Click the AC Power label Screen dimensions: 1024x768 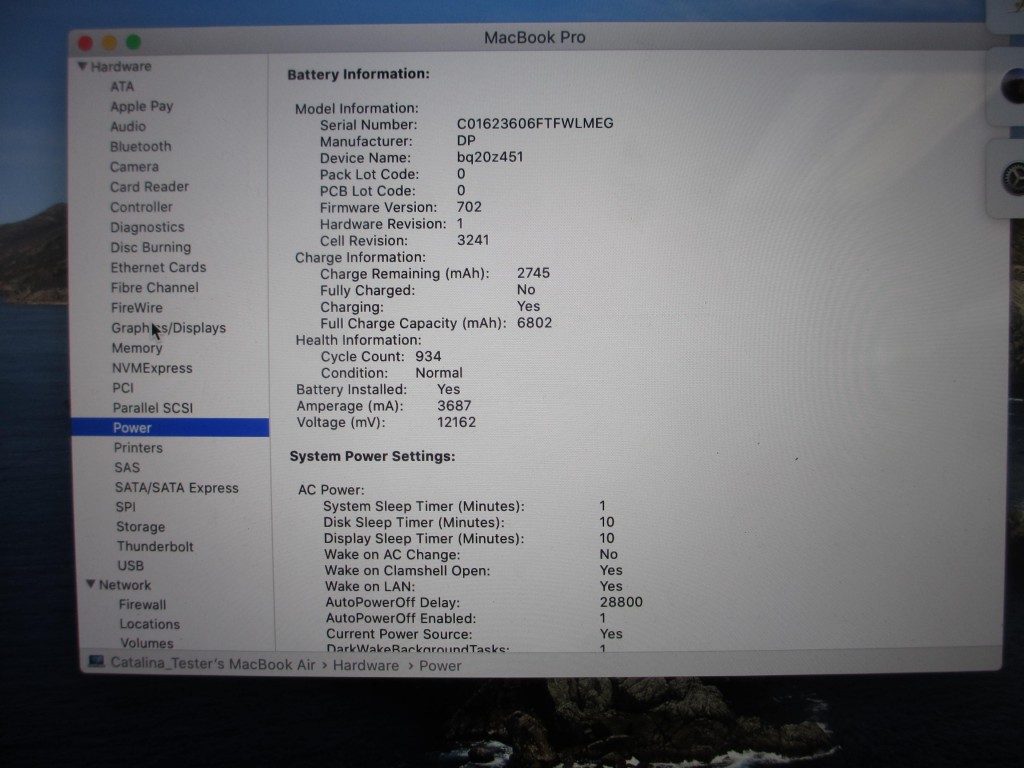pyautogui.click(x=331, y=490)
